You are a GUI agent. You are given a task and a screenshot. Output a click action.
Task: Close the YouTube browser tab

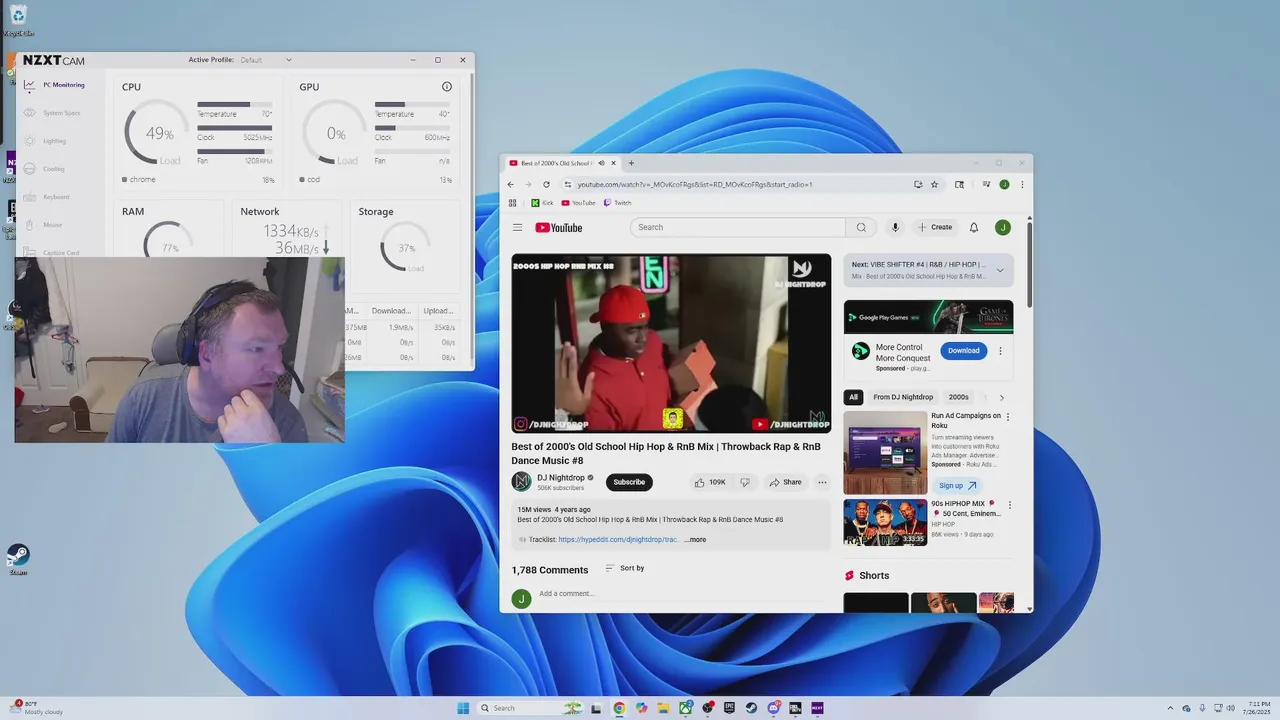(614, 163)
